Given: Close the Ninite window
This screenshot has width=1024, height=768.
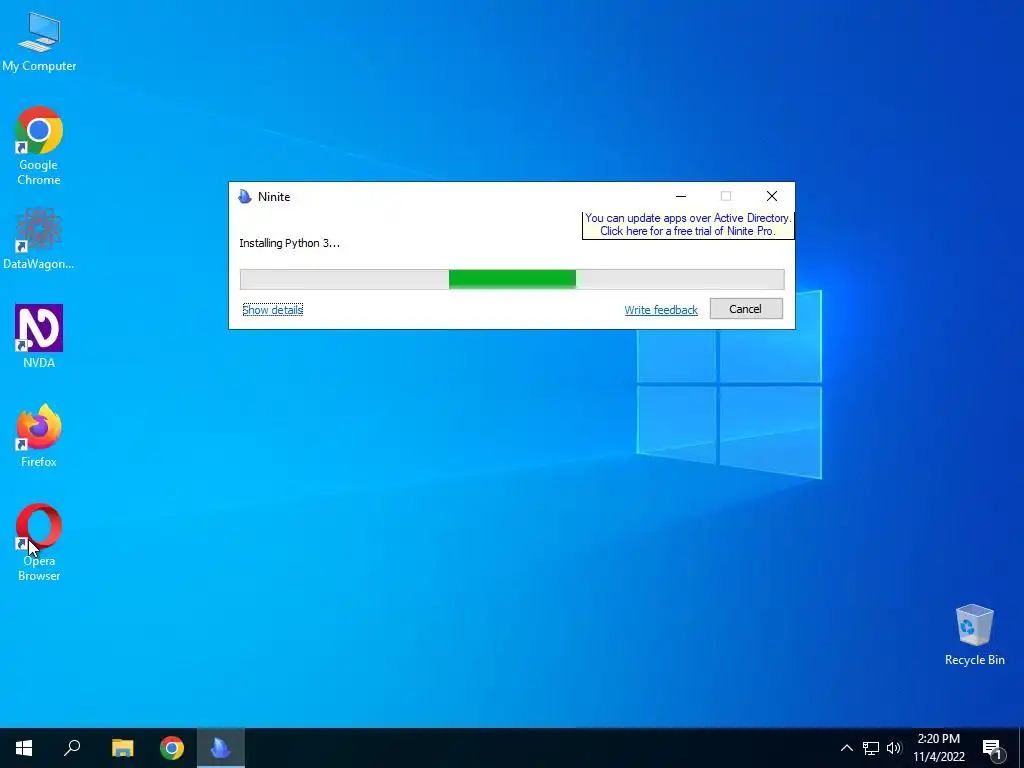Looking at the screenshot, I should (772, 196).
